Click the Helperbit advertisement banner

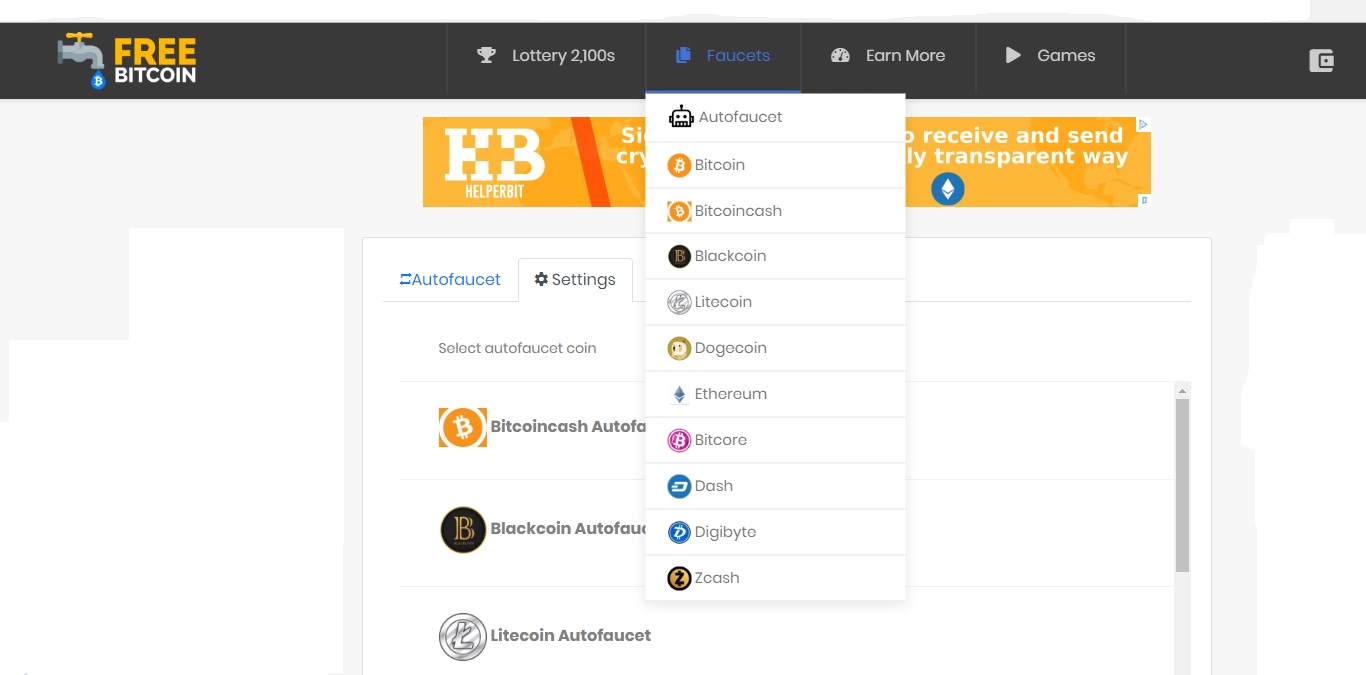coord(787,162)
